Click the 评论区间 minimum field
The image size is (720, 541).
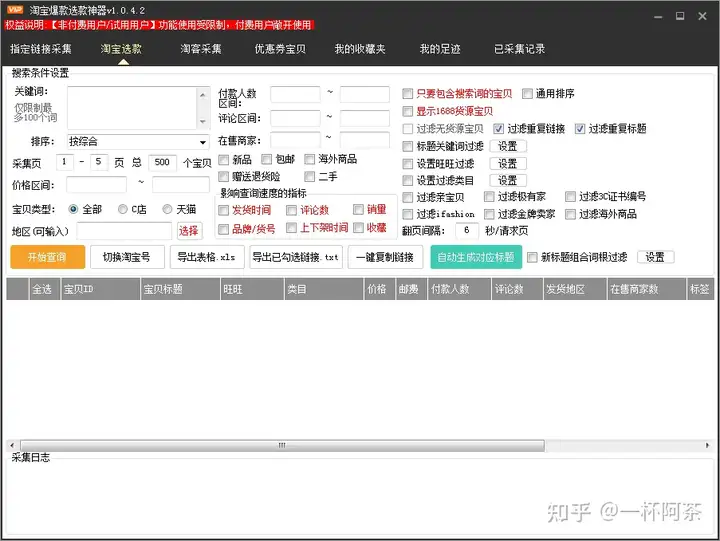[295, 118]
